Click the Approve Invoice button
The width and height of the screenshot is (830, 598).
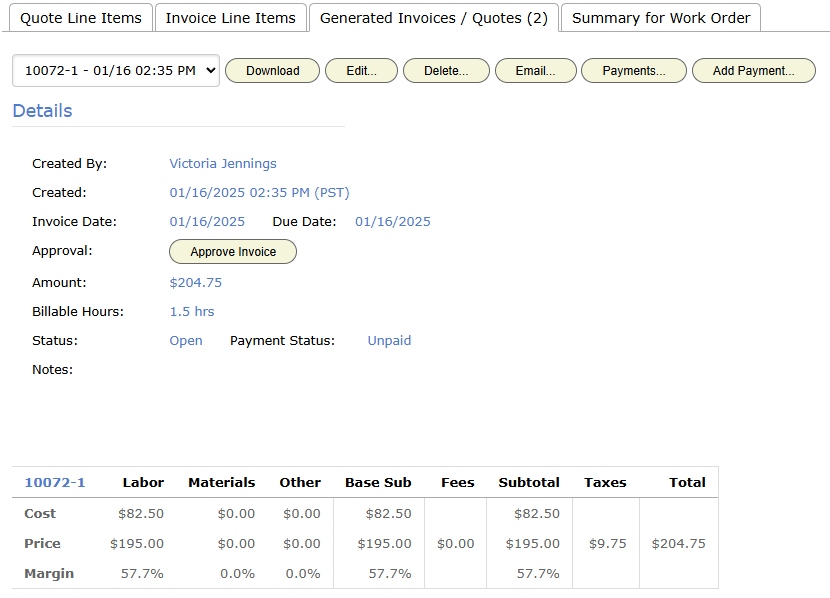click(x=233, y=252)
